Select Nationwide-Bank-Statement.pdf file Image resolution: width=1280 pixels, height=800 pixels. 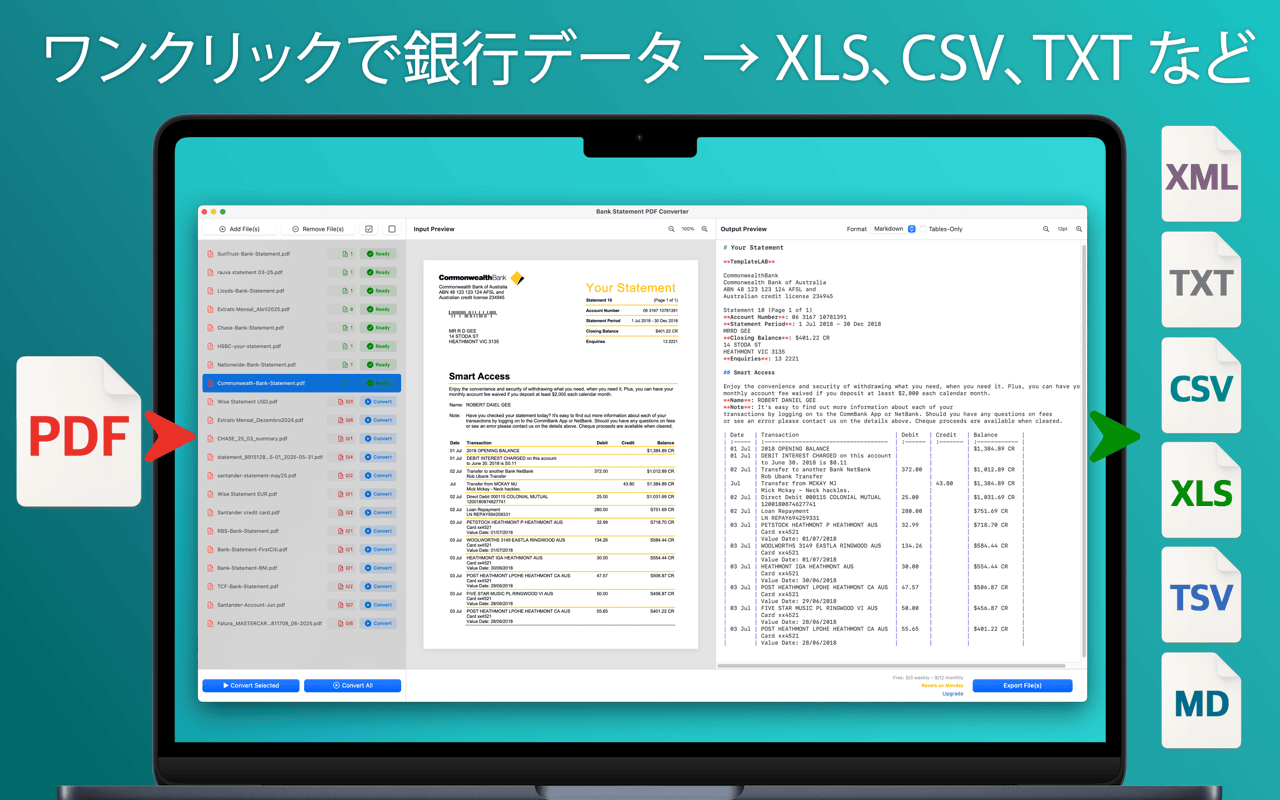pyautogui.click(x=302, y=365)
